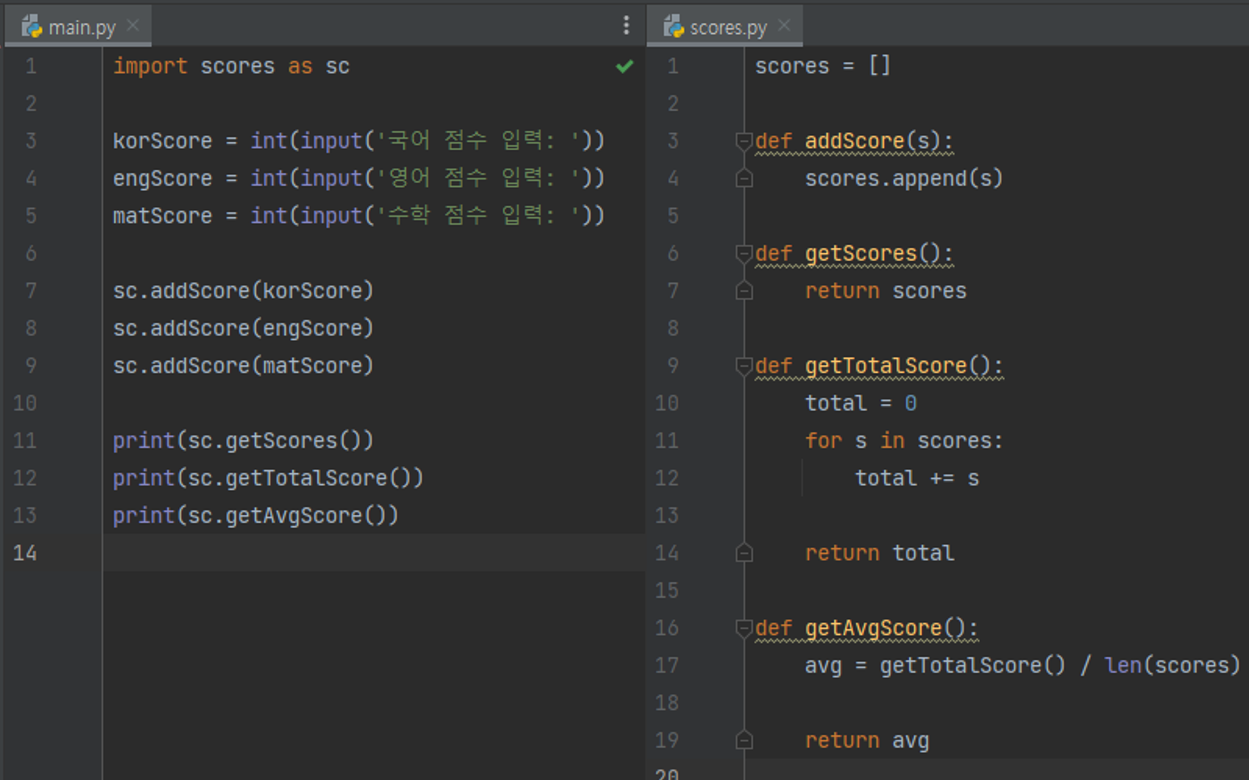The width and height of the screenshot is (1249, 780).
Task: Close the main.py tab
Action: [x=134, y=26]
